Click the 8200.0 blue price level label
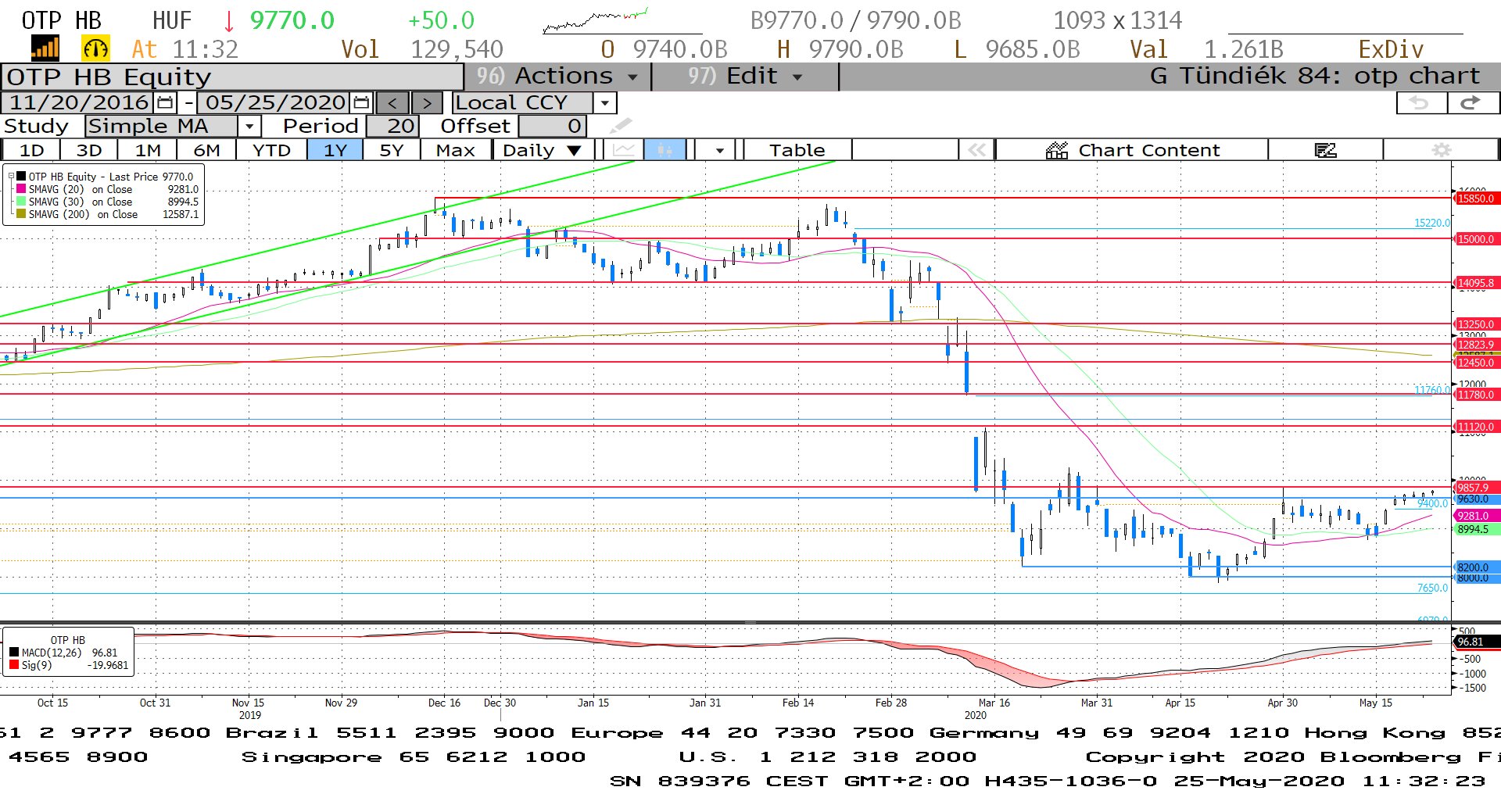1501x812 pixels. (x=1475, y=567)
